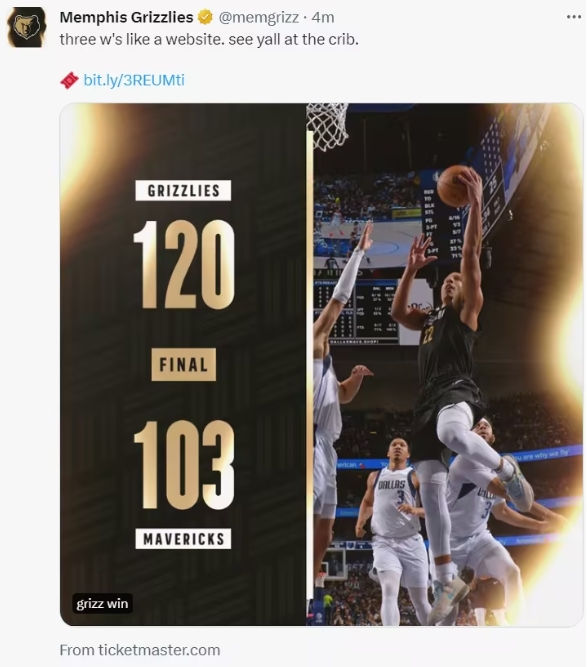Click the 103 score number
This screenshot has width=587, height=667.
pos(184,465)
